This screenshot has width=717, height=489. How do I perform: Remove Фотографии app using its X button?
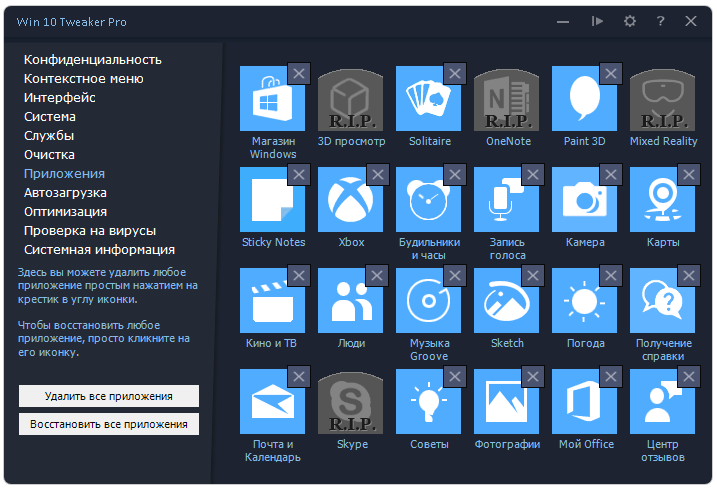click(533, 377)
